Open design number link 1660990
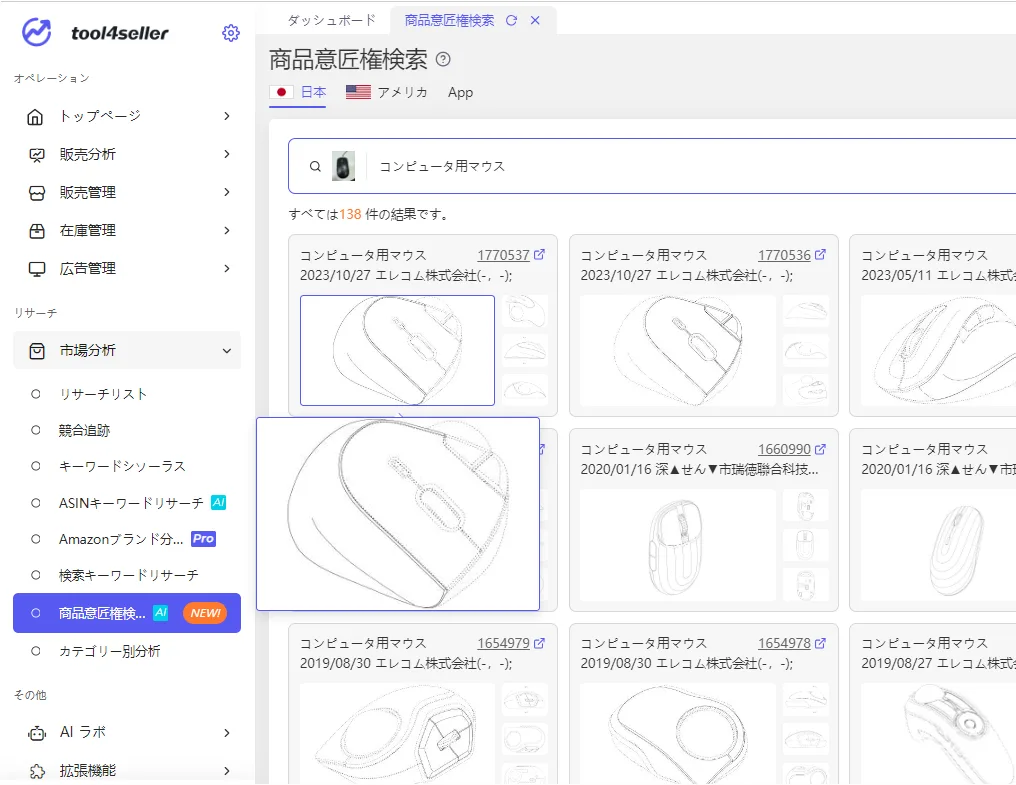This screenshot has height=785, width=1016. (784, 449)
